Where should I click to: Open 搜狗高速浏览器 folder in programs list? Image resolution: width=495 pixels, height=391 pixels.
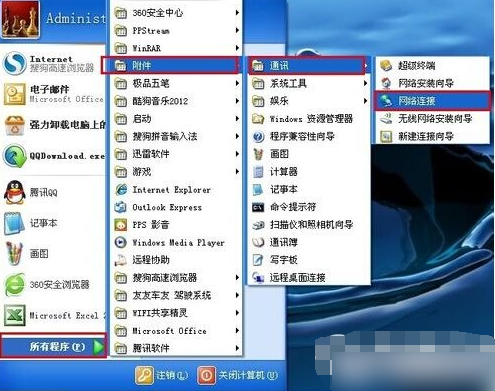click(x=176, y=277)
